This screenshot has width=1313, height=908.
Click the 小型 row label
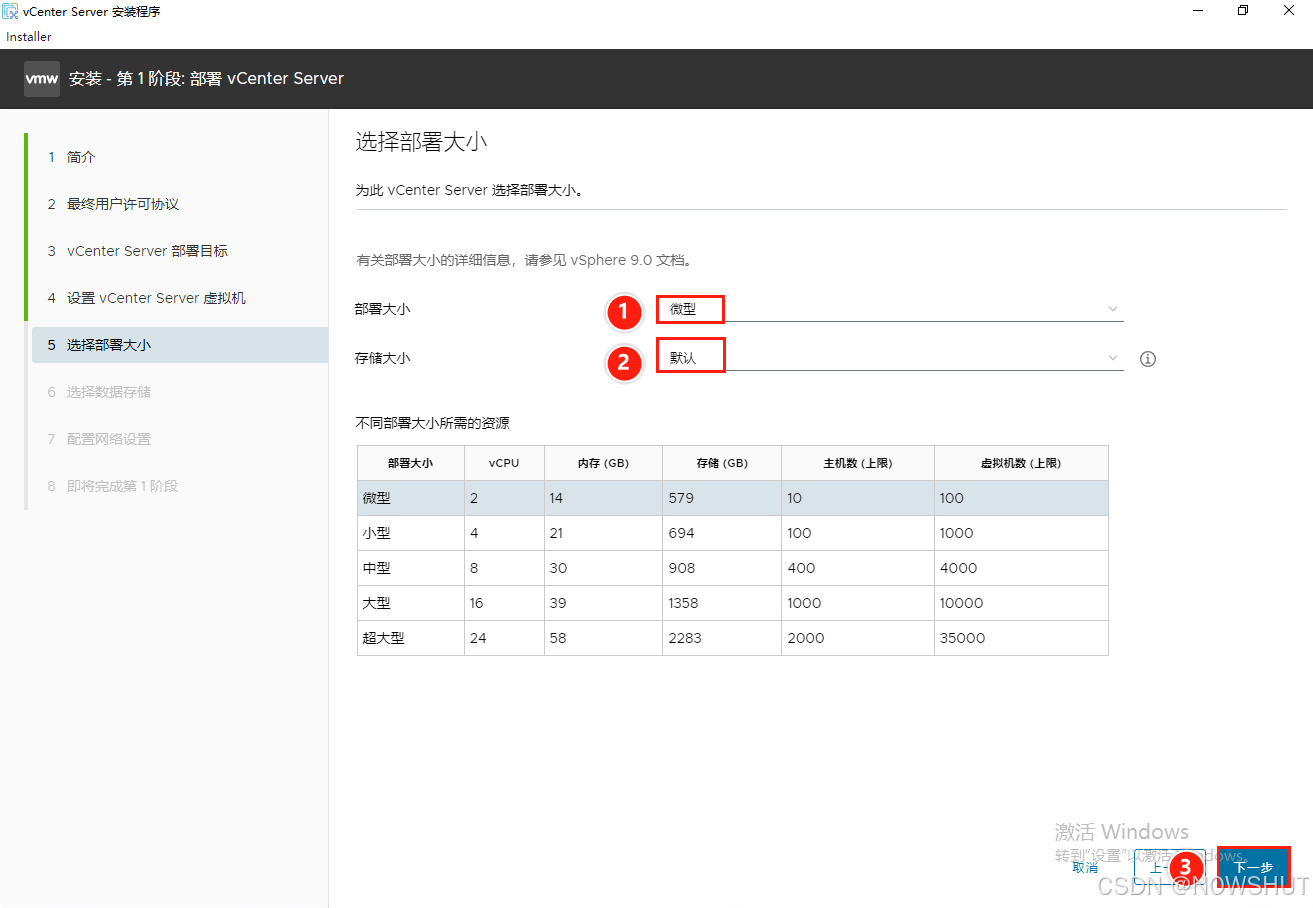376,533
